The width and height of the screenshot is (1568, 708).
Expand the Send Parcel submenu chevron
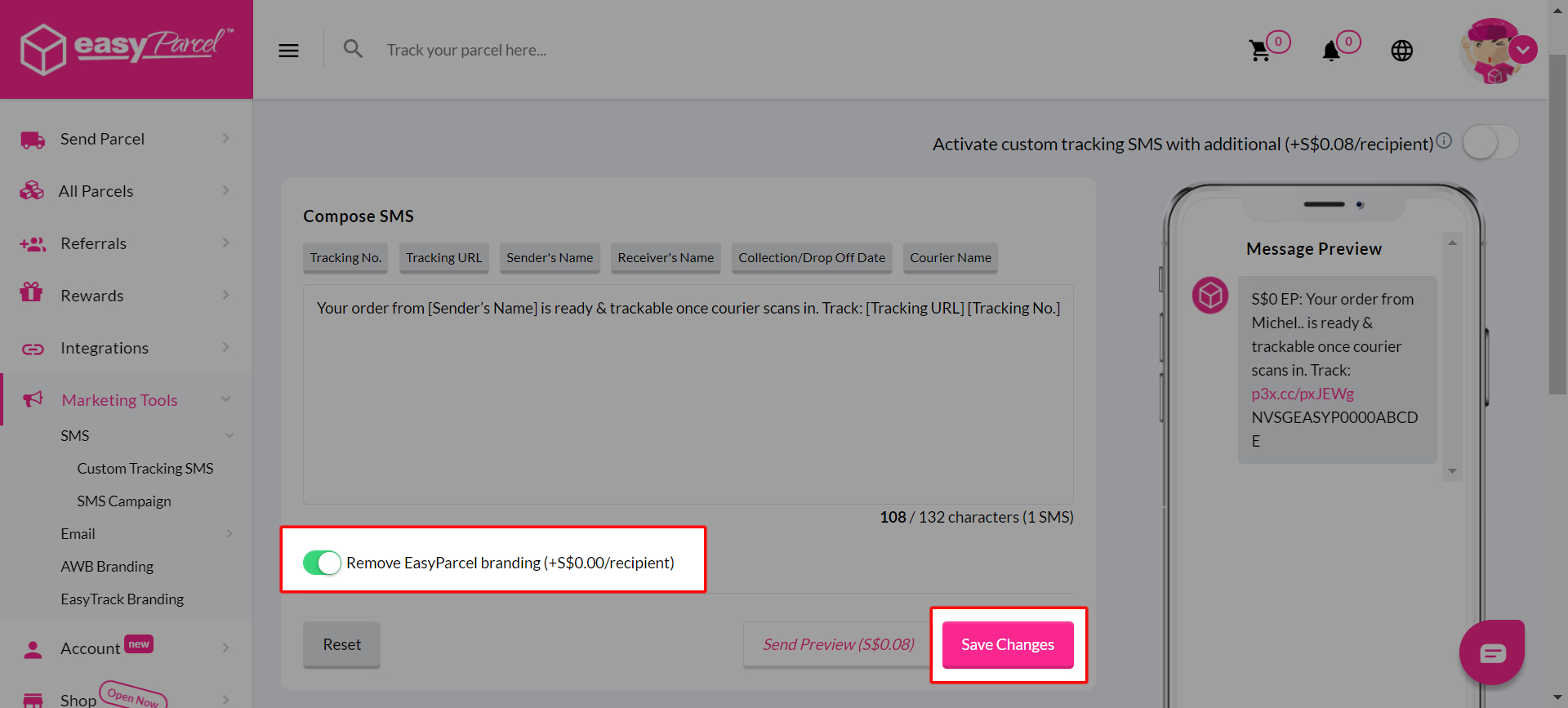point(226,139)
